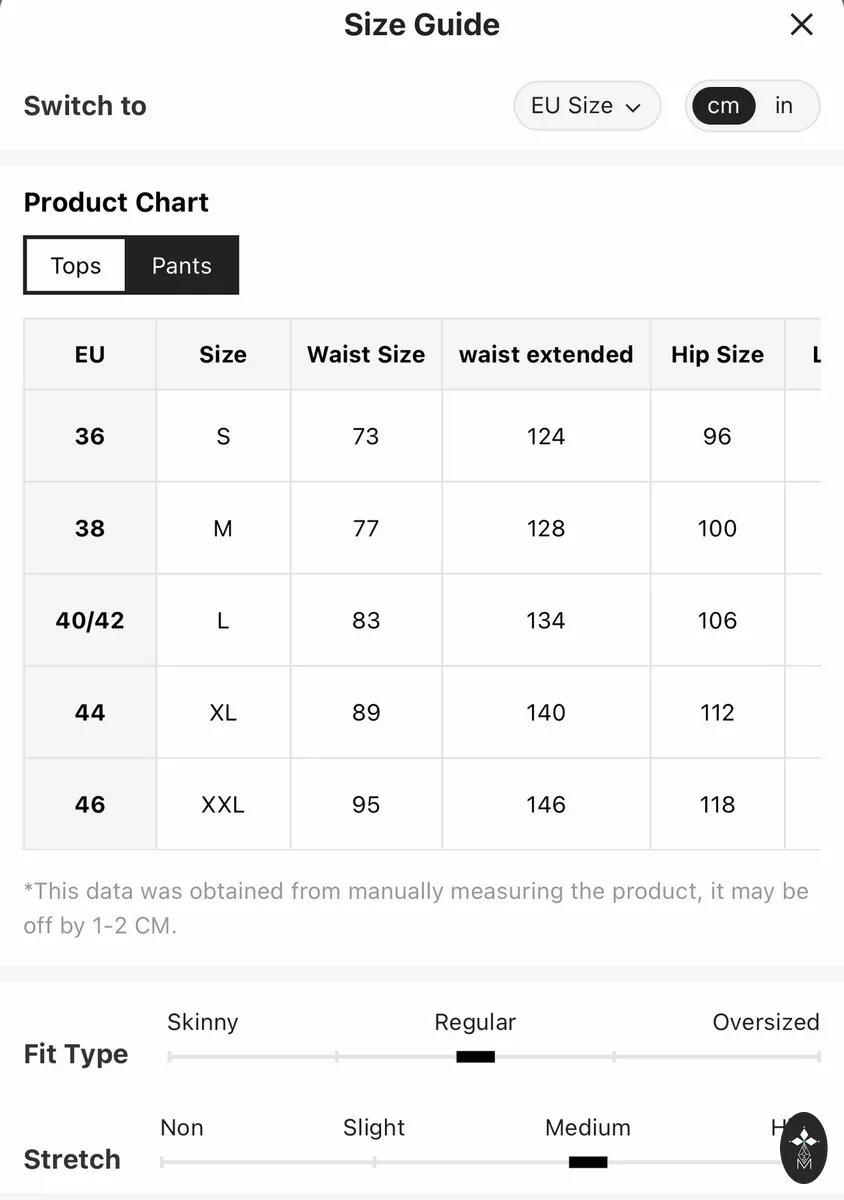The width and height of the screenshot is (844, 1200).
Task: Open the floating diamond logo icon
Action: point(804,1147)
